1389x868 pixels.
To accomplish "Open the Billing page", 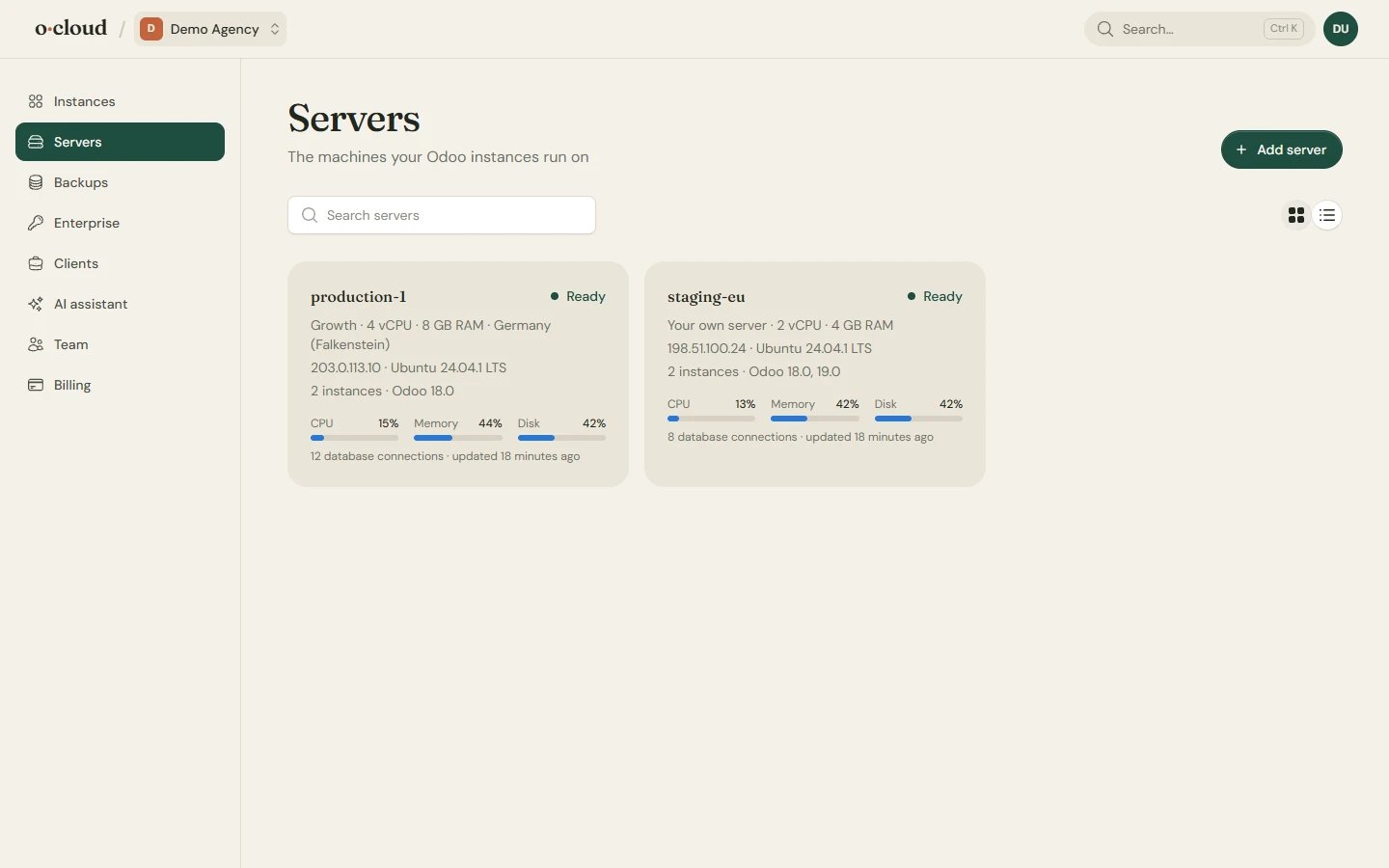I will (120, 385).
